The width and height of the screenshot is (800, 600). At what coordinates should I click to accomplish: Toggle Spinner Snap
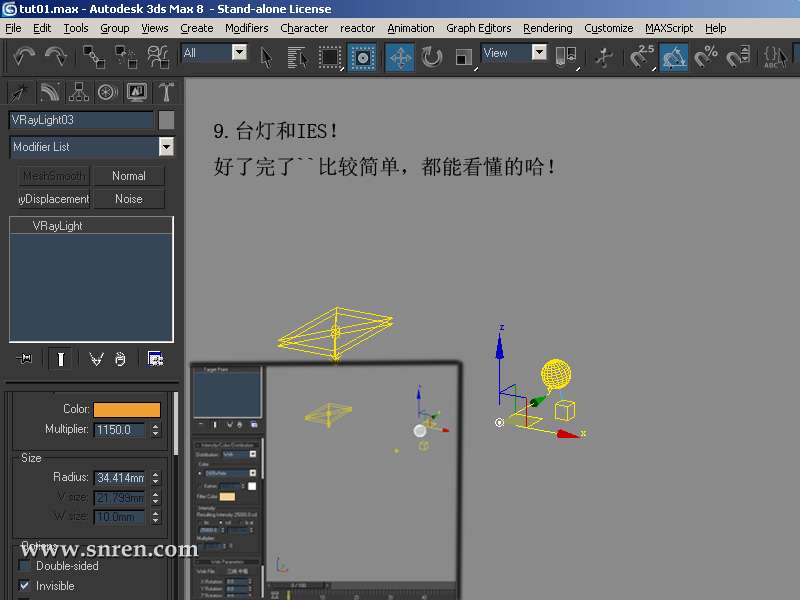[738, 57]
